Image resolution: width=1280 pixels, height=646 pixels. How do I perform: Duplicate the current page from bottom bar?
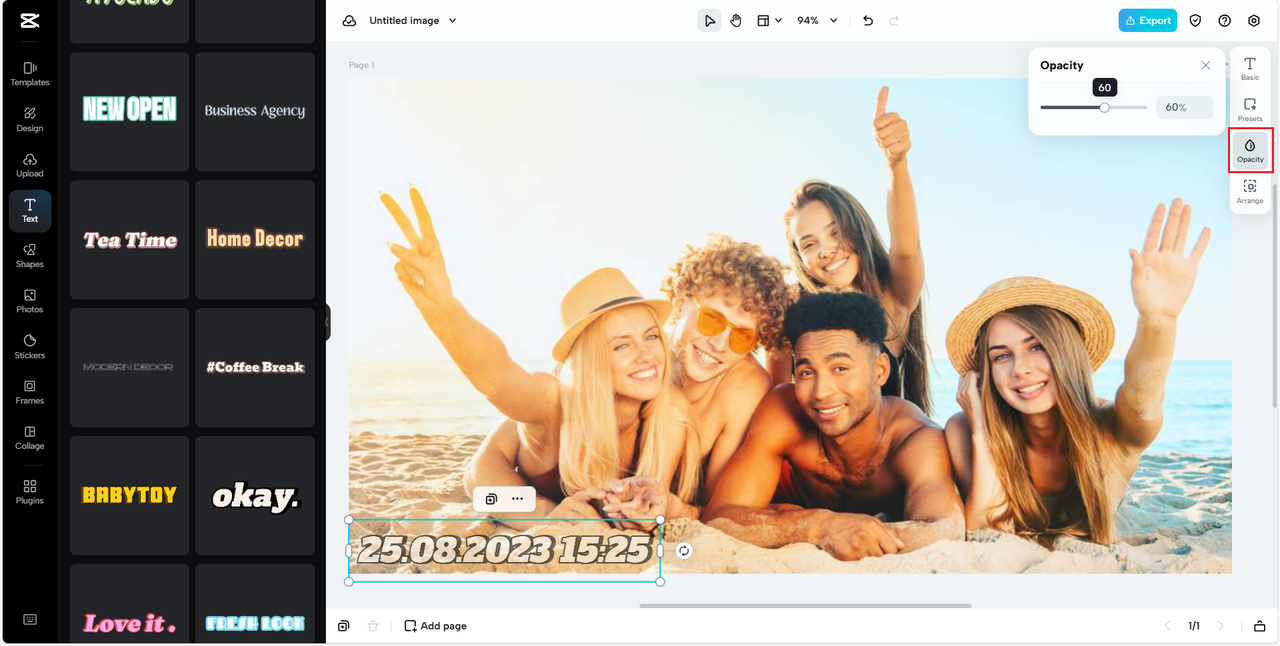pos(343,626)
